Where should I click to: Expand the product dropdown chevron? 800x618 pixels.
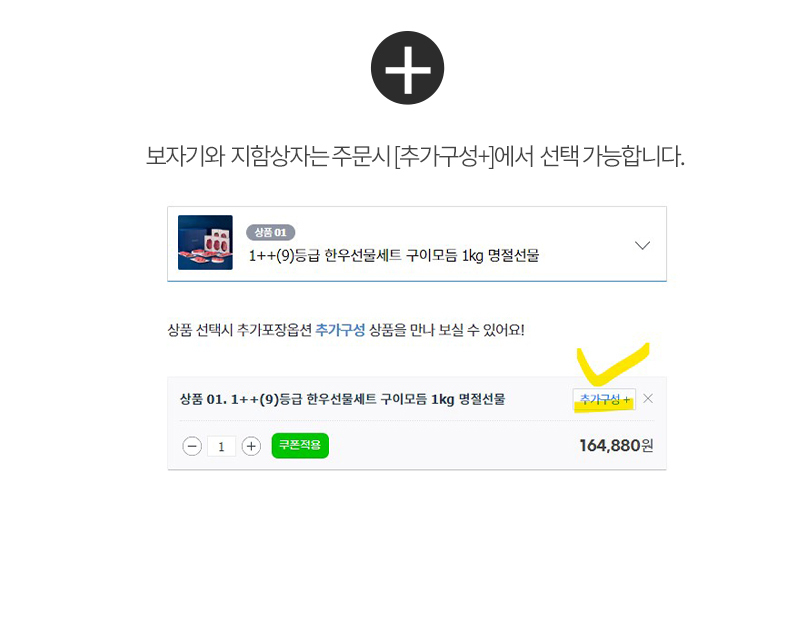tap(642, 245)
